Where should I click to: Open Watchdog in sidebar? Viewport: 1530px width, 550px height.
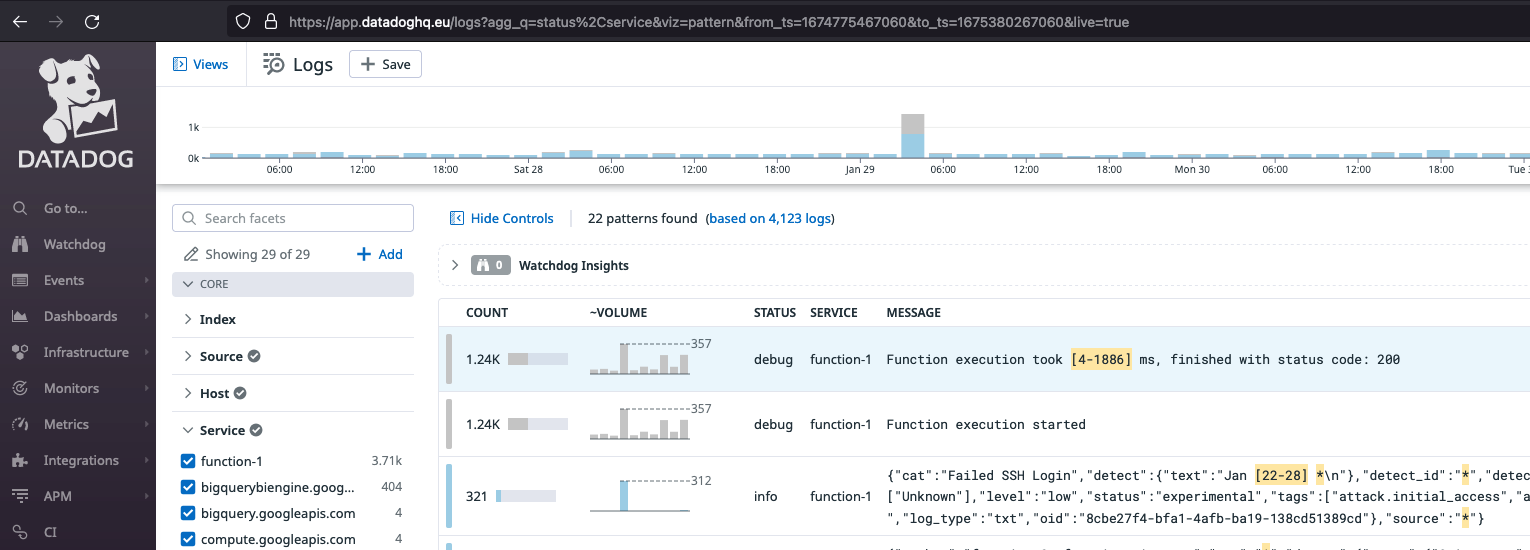pos(74,244)
